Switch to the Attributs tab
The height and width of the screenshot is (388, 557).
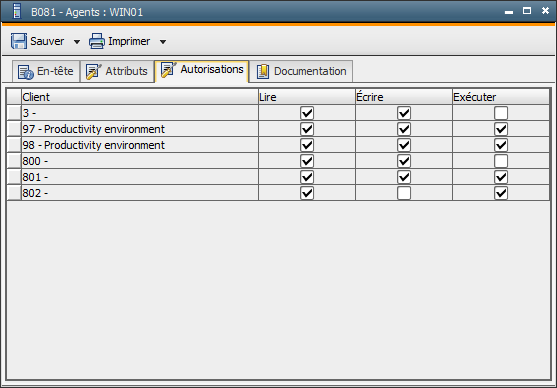coord(117,71)
